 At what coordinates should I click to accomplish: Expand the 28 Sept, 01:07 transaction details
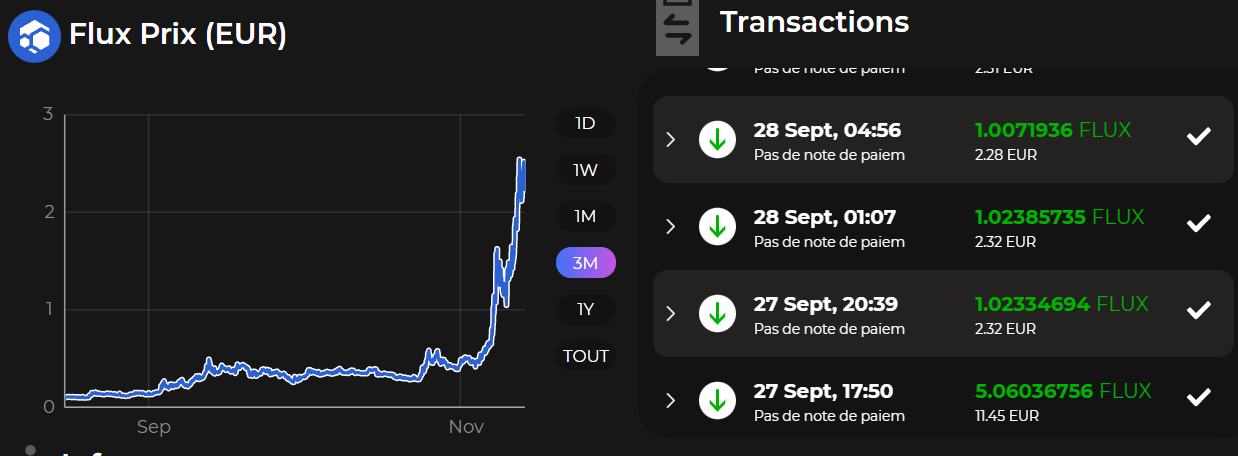coord(671,227)
